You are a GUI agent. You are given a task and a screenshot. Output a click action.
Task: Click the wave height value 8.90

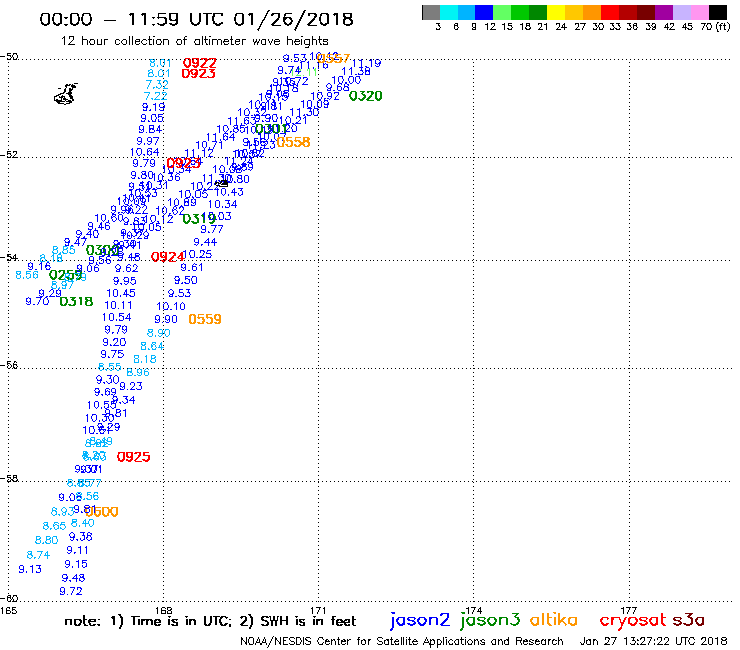coord(159,333)
